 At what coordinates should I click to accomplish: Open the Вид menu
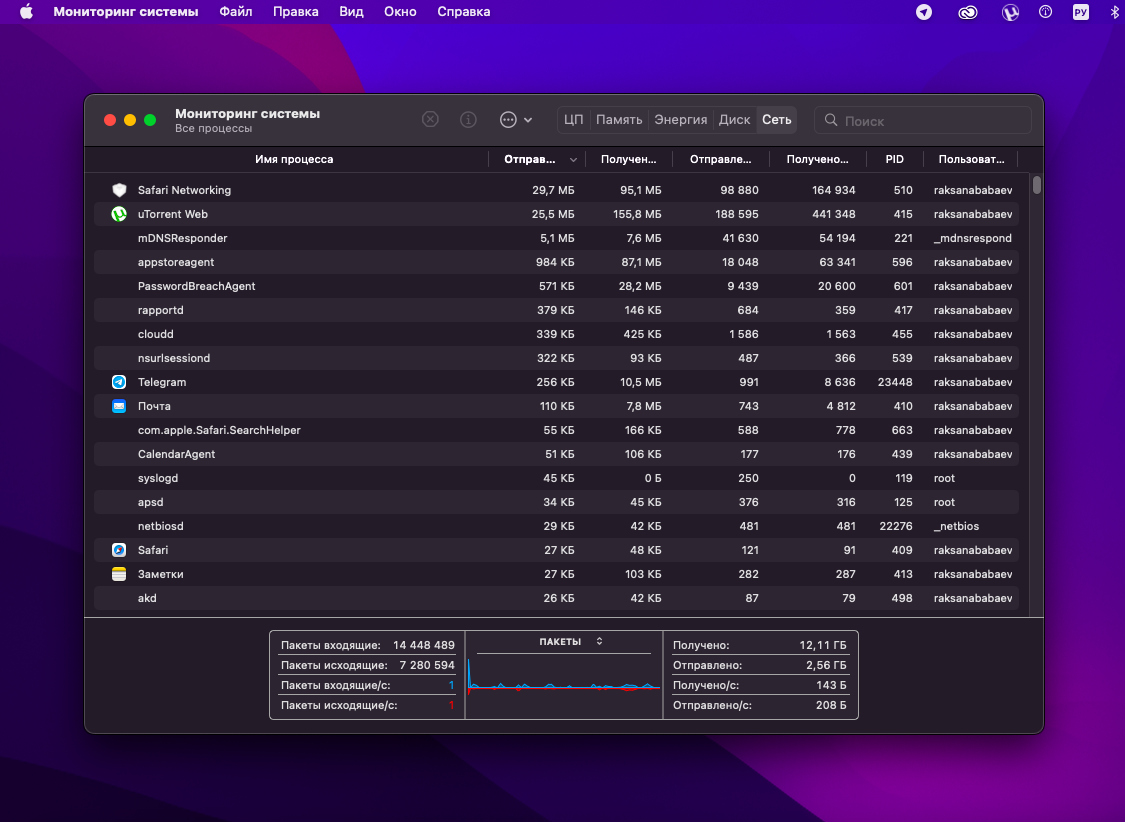351,12
